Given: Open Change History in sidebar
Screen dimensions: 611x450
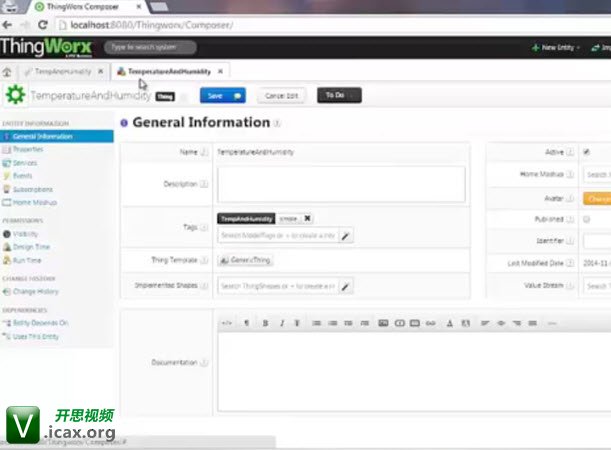Looking at the screenshot, I should [x=35, y=292].
